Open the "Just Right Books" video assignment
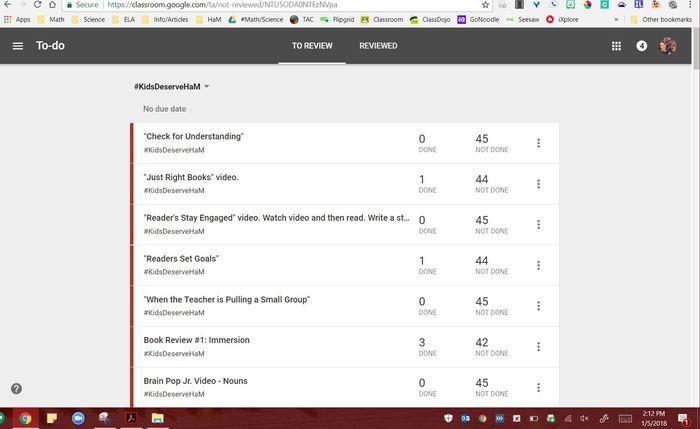This screenshot has height=429, width=700. click(x=191, y=178)
